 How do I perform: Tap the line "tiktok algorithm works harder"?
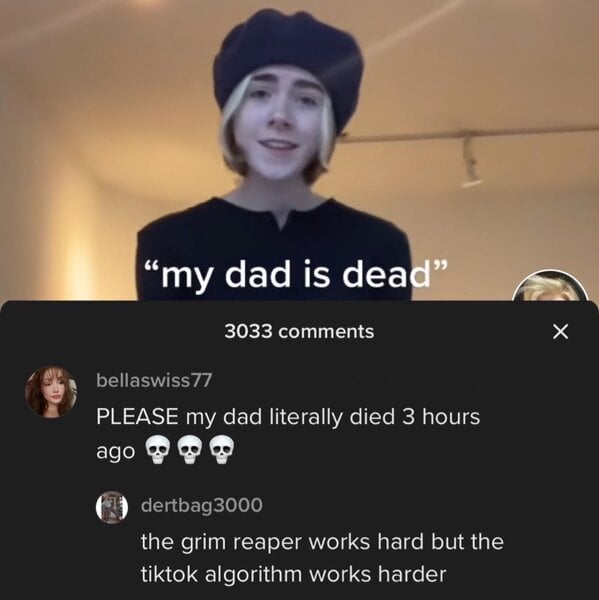(293, 574)
